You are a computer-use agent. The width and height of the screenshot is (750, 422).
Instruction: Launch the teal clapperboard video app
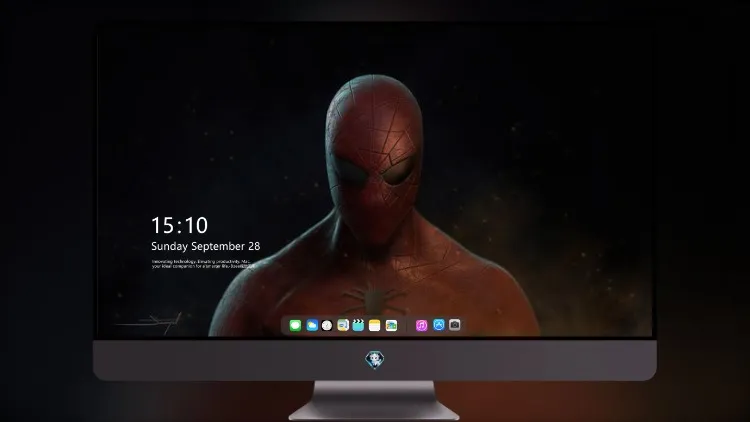[x=358, y=325]
